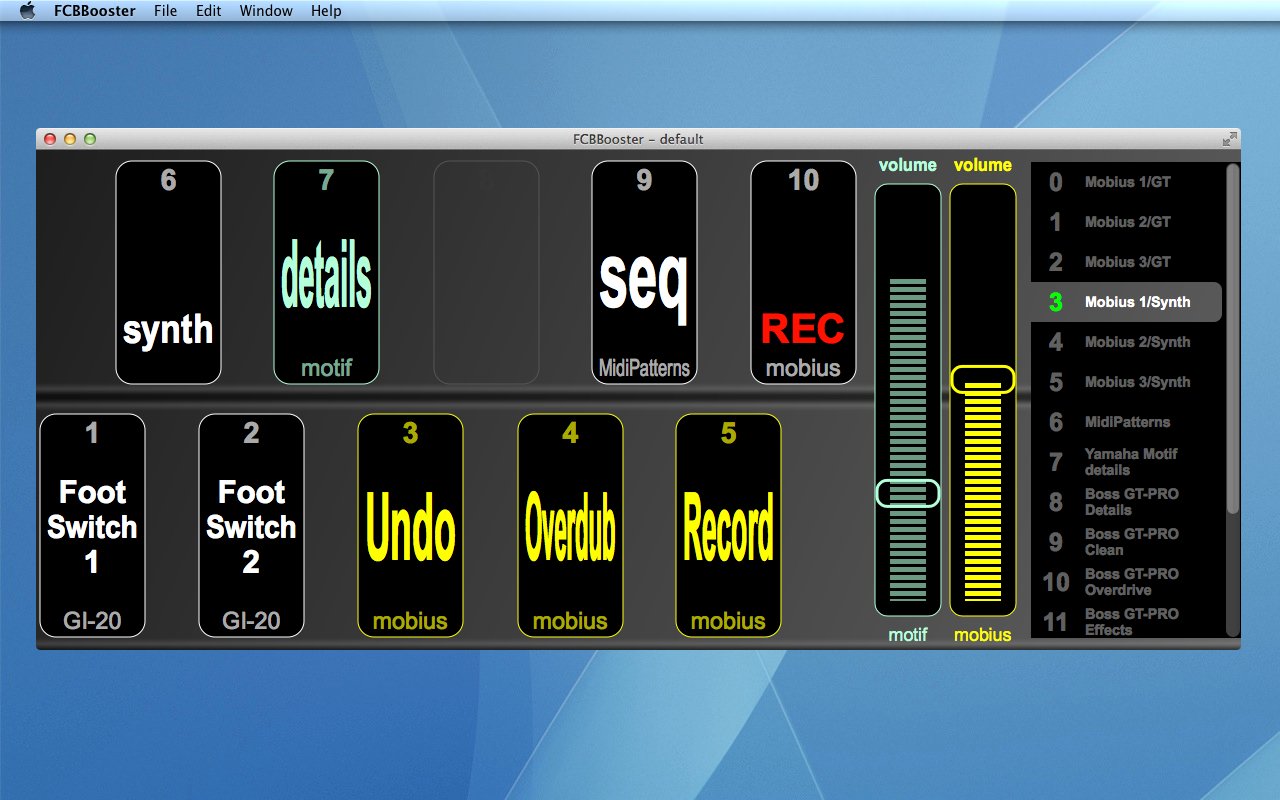
Task: Click the seq MidiPatterns pedal 9
Action: [644, 272]
